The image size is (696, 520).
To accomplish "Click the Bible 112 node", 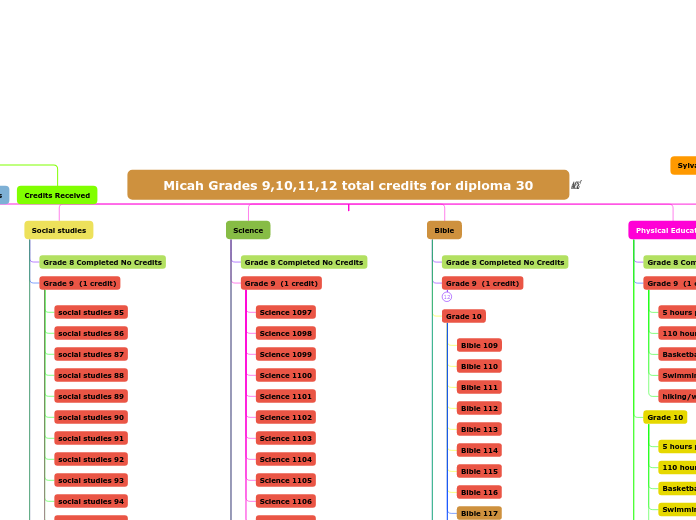I will coord(479,408).
